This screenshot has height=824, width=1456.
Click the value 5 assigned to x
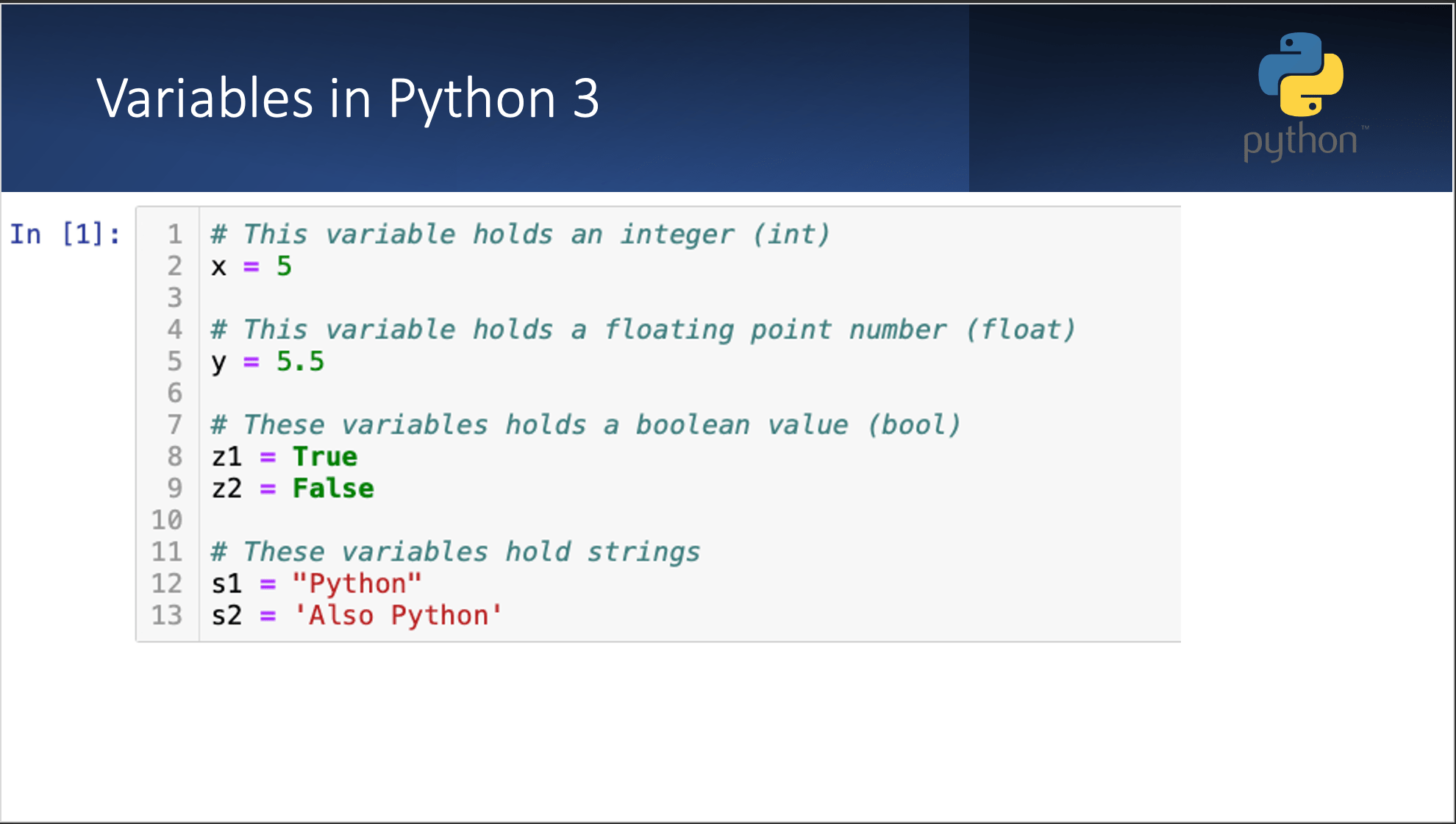pyautogui.click(x=284, y=266)
